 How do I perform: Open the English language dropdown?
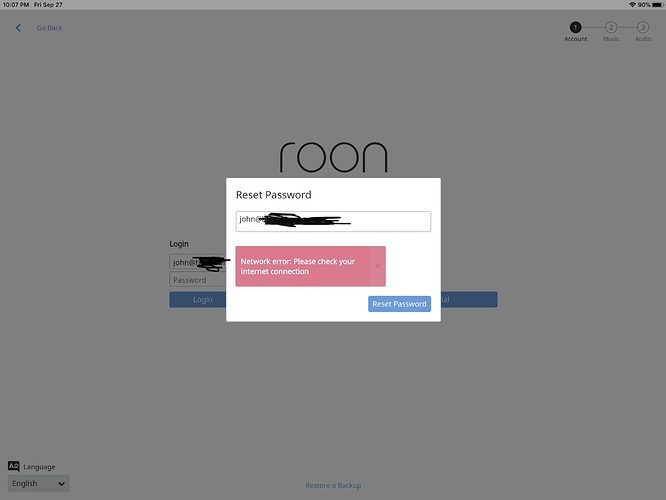click(39, 483)
